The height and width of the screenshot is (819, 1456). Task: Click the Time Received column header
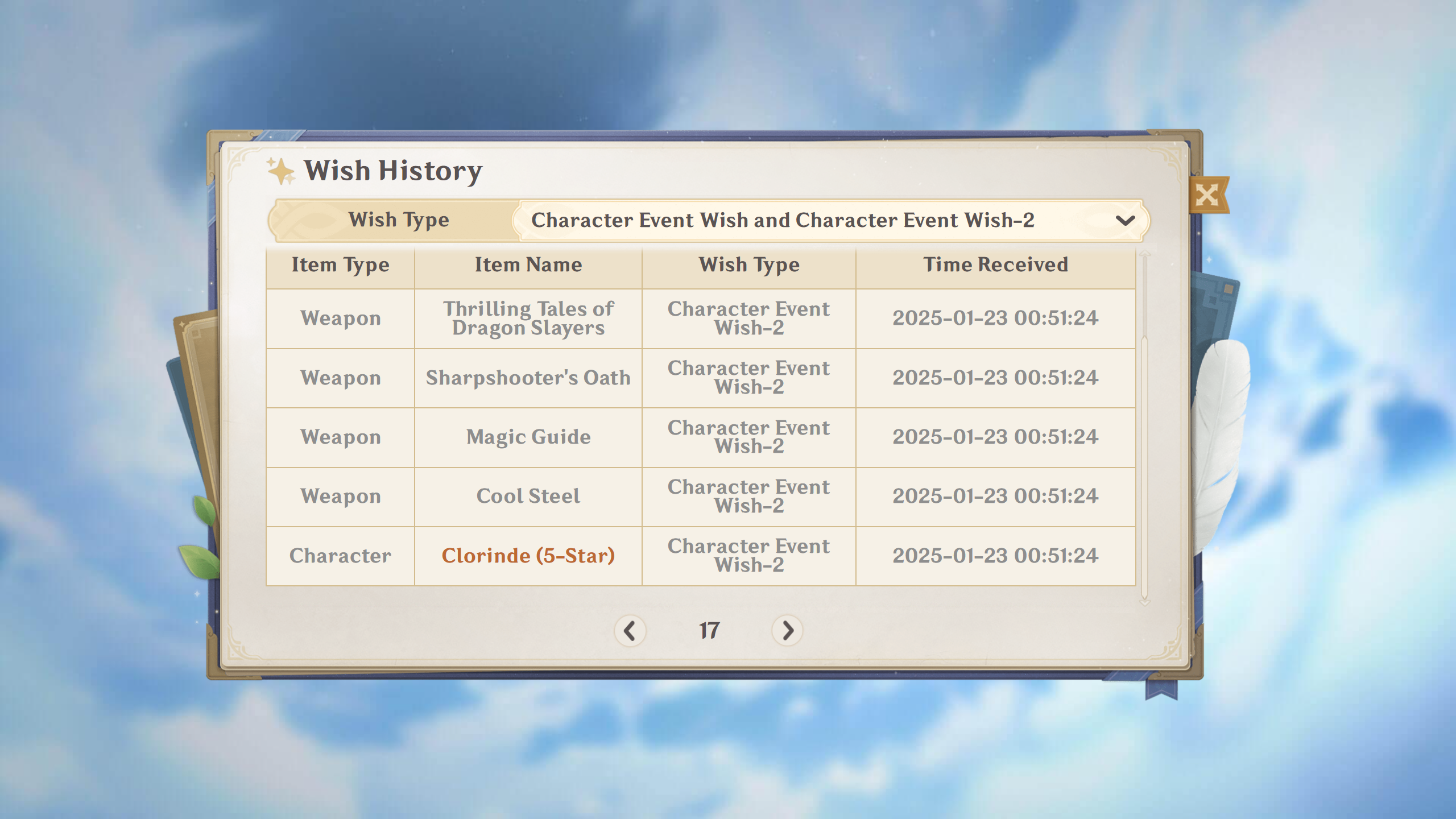995,264
